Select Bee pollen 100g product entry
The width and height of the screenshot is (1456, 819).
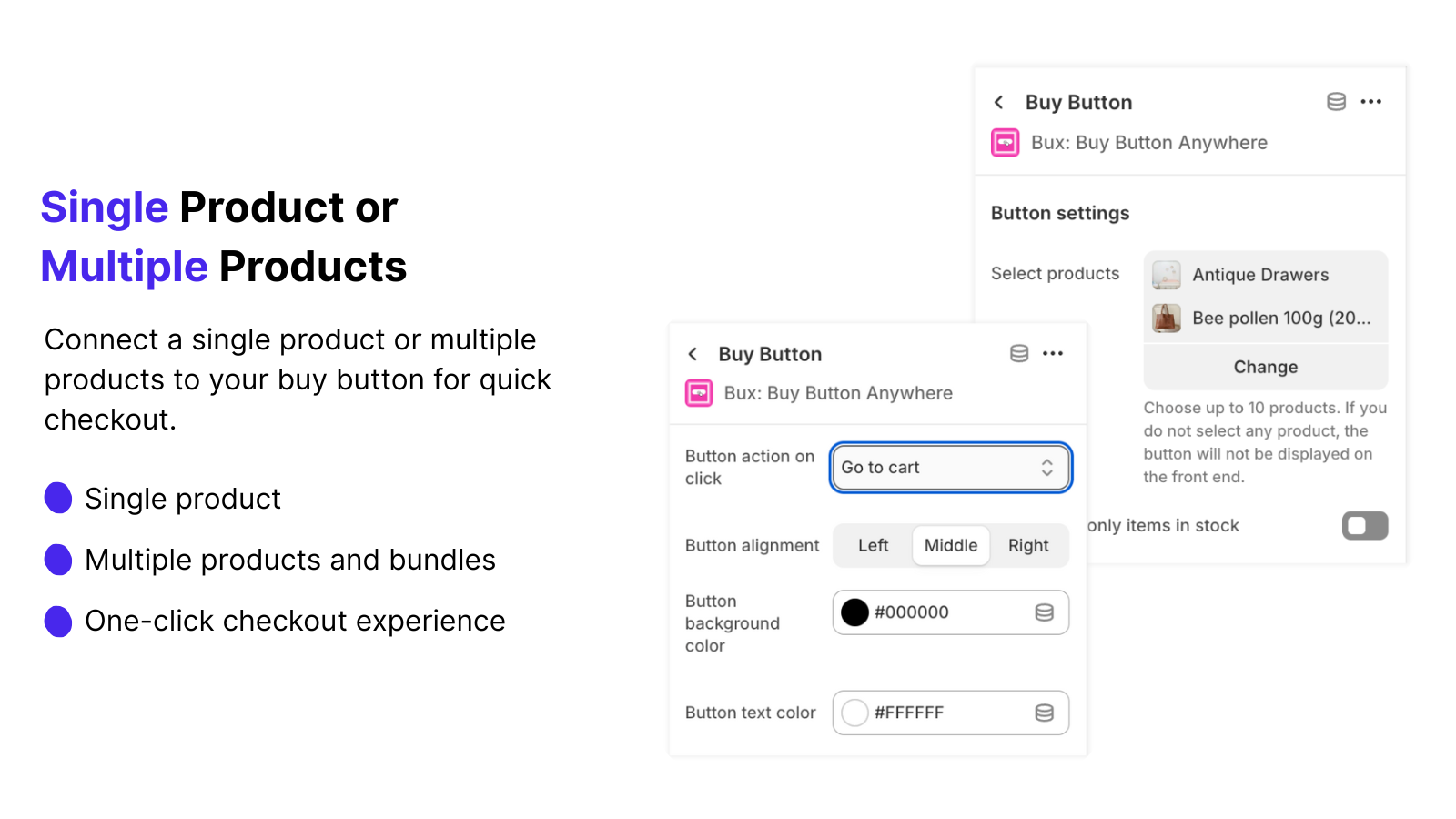tap(1266, 318)
